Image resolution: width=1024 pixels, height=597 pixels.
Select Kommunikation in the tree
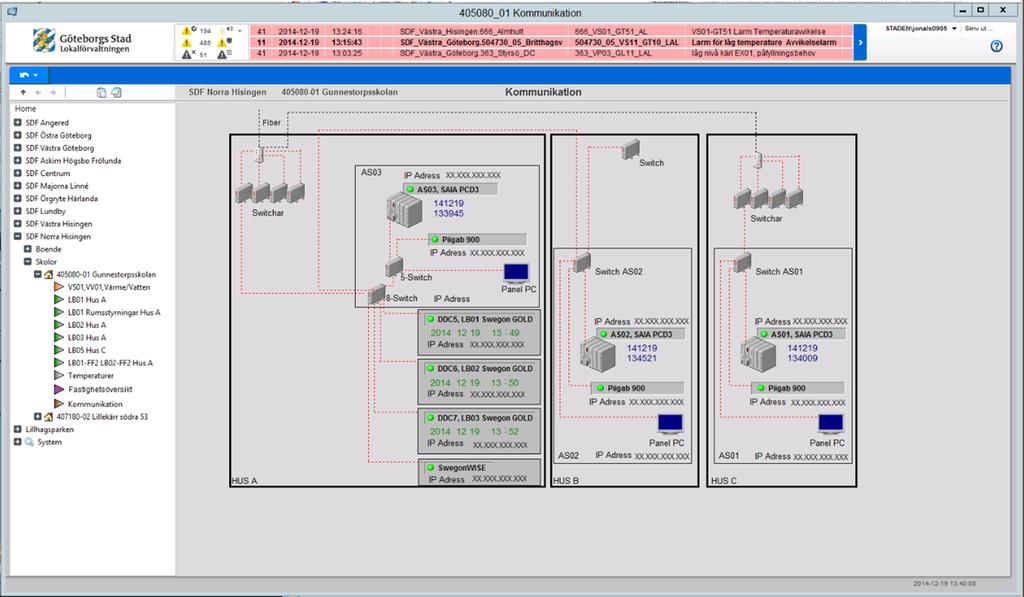[x=95, y=404]
